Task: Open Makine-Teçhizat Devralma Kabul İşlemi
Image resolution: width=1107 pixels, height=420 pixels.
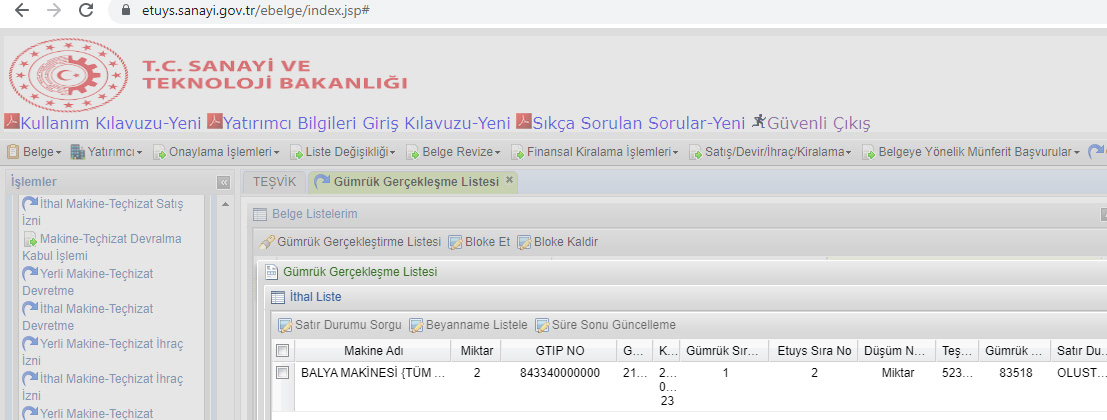Action: (102, 247)
